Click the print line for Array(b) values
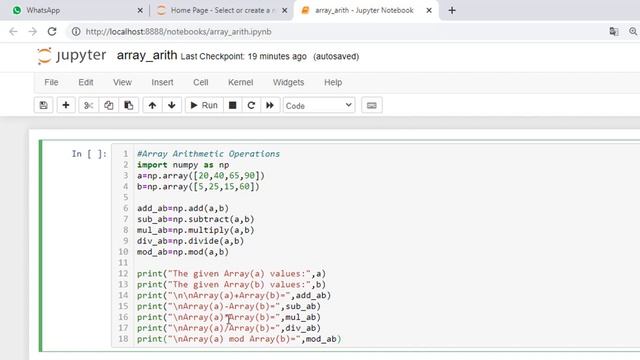 [231, 284]
